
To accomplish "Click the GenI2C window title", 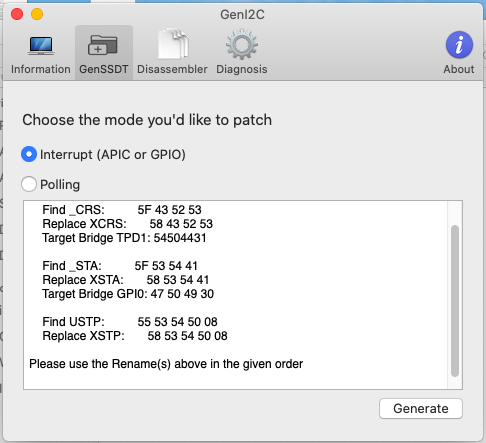I will click(242, 15).
